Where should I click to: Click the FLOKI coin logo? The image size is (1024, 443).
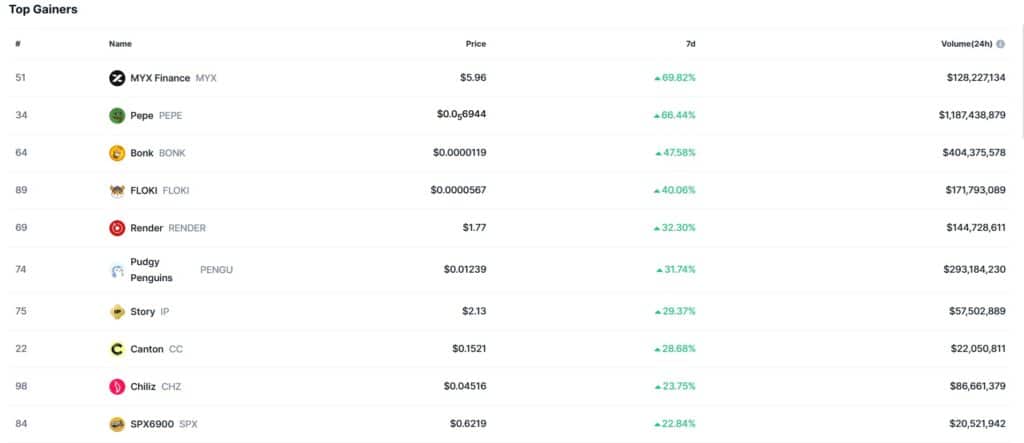point(117,190)
